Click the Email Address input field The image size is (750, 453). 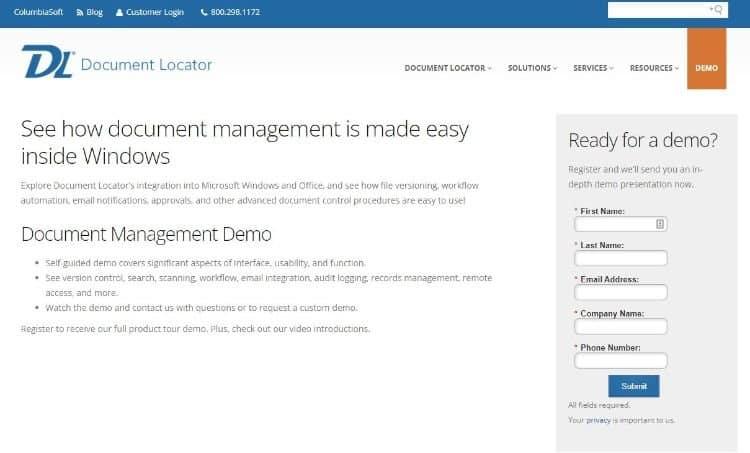(620, 292)
